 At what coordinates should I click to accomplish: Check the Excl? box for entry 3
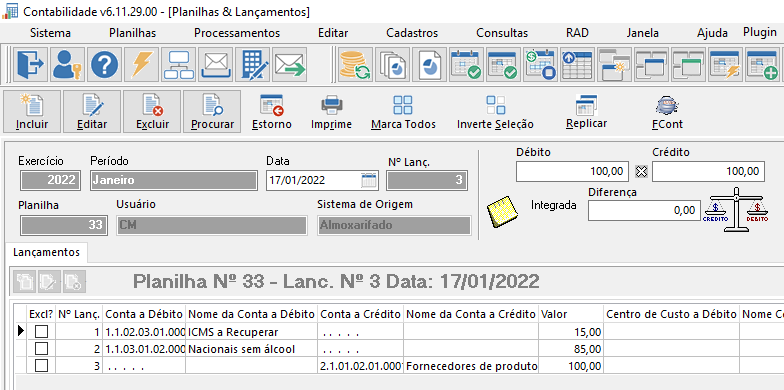point(41,366)
